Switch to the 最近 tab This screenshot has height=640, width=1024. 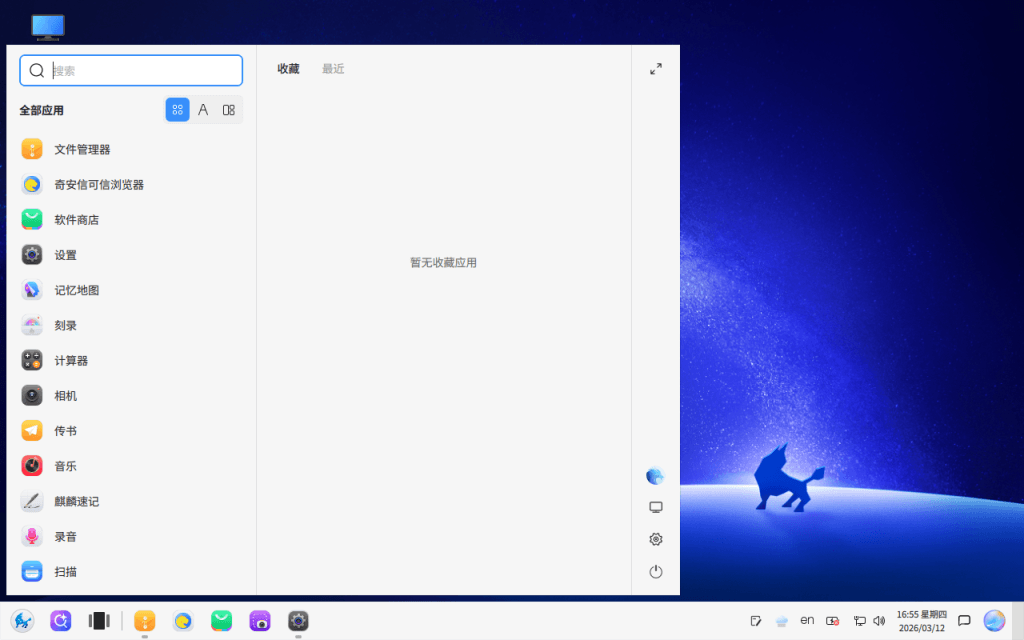pos(333,69)
